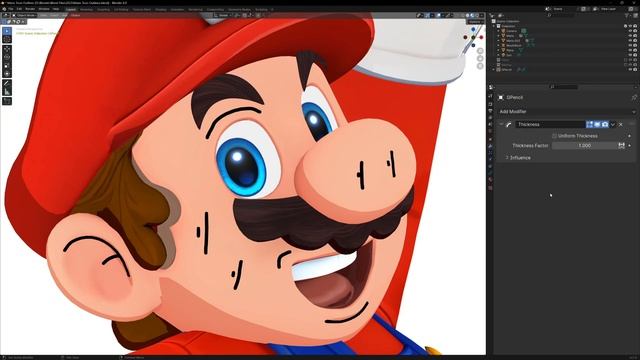Screen dimensions: 640x360
Task: Toggle Thickness modifier edit mode display
Action: (589, 124)
